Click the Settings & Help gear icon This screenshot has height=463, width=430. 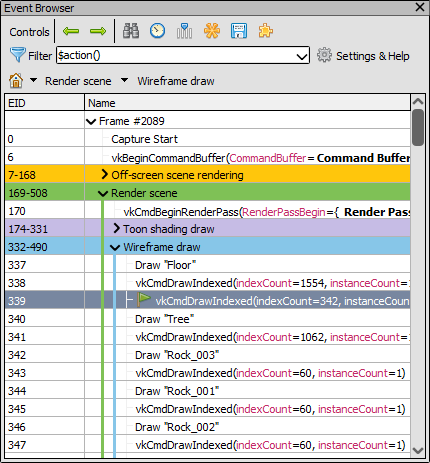[324, 55]
